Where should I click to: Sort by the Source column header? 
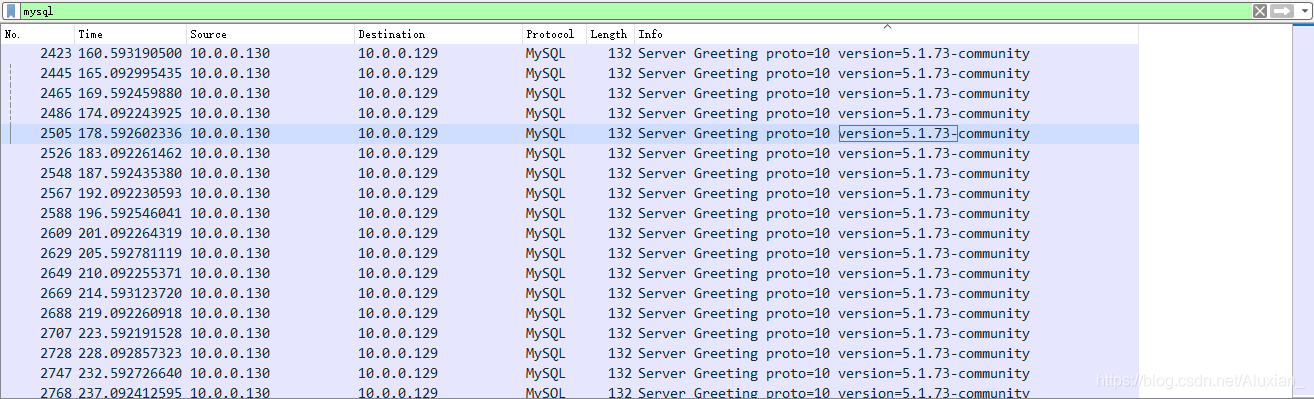click(x=270, y=34)
